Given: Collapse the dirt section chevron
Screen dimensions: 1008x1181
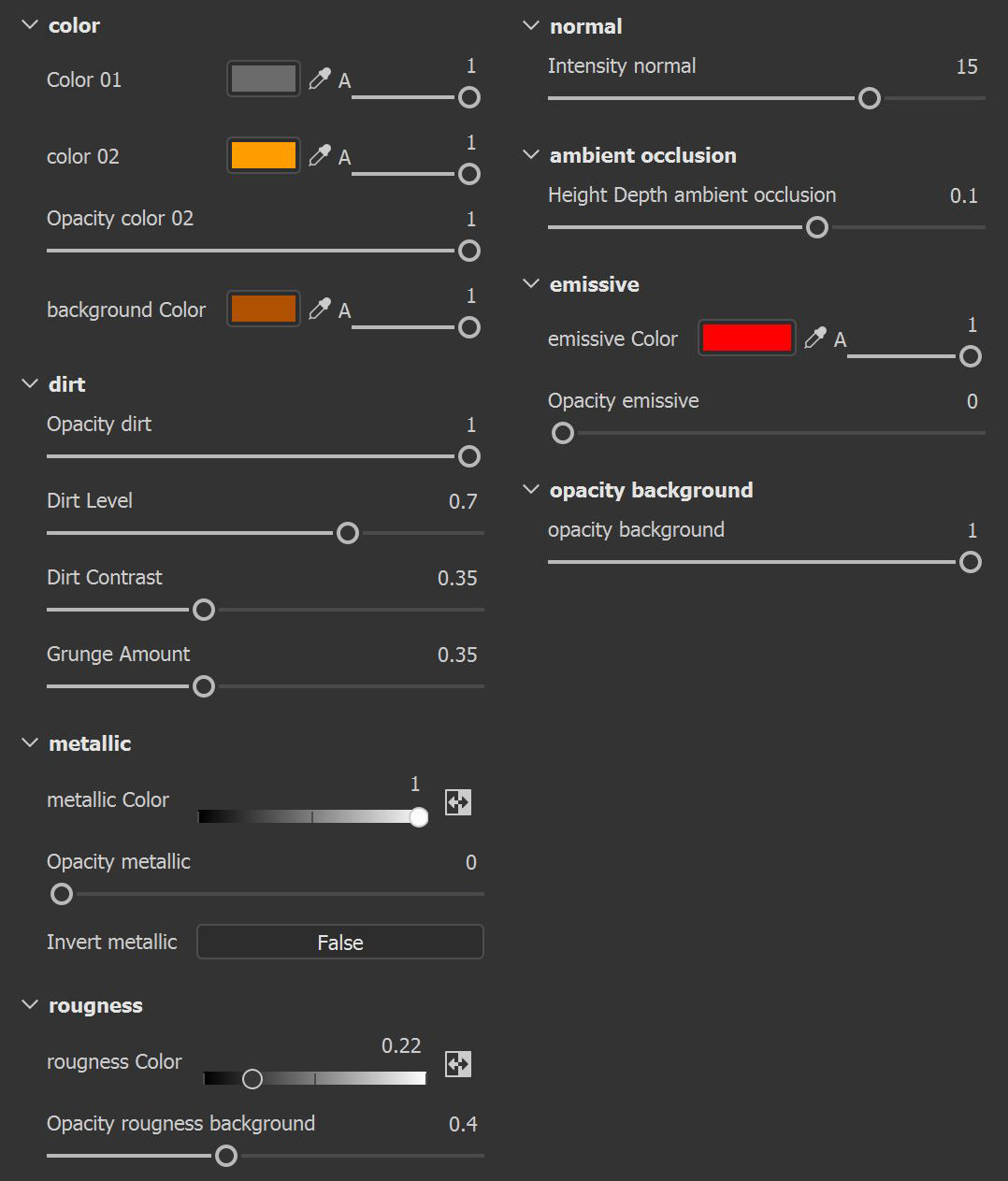Looking at the screenshot, I should tap(30, 384).
